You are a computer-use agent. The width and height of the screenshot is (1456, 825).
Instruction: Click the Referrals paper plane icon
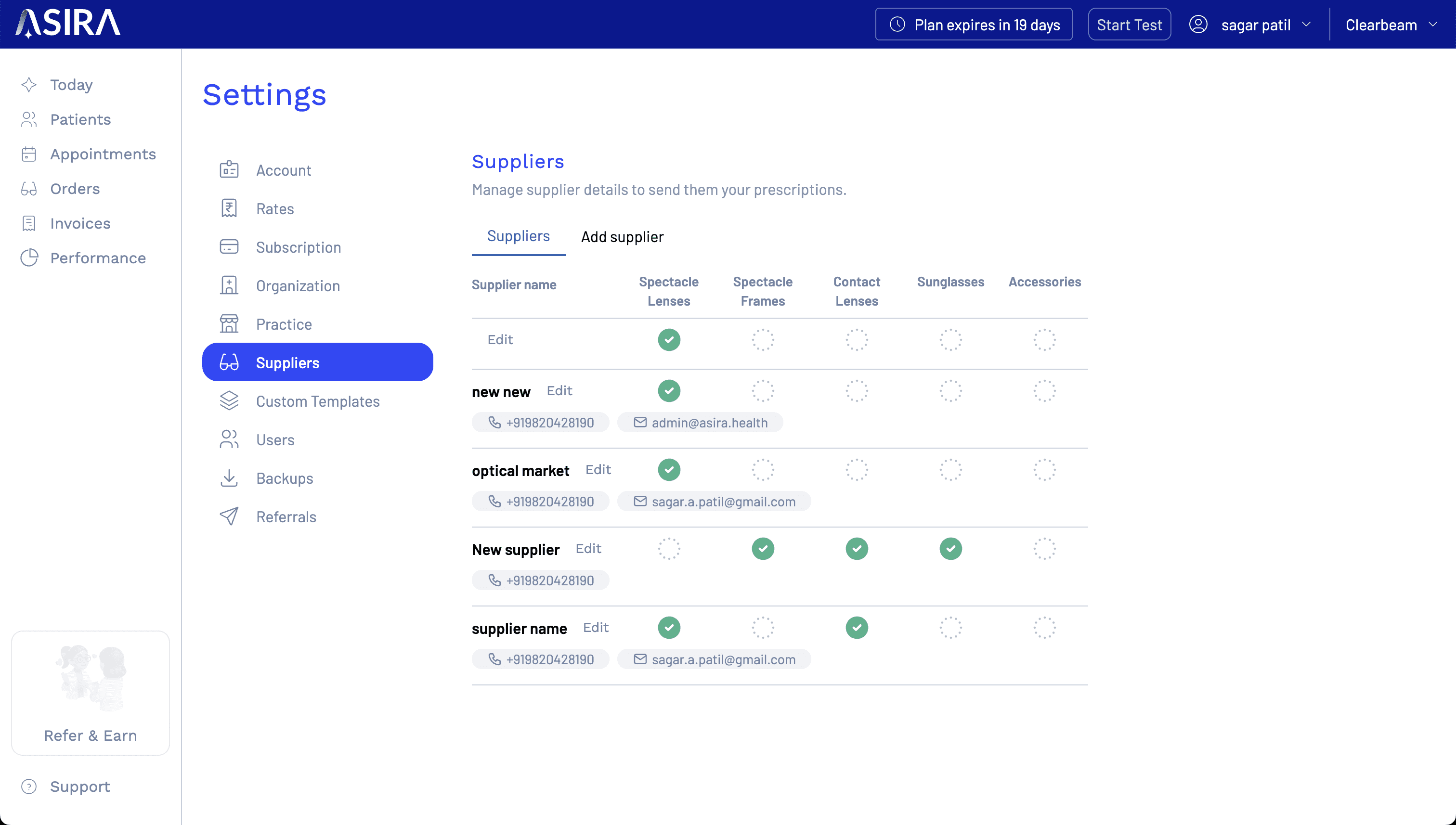(x=229, y=517)
